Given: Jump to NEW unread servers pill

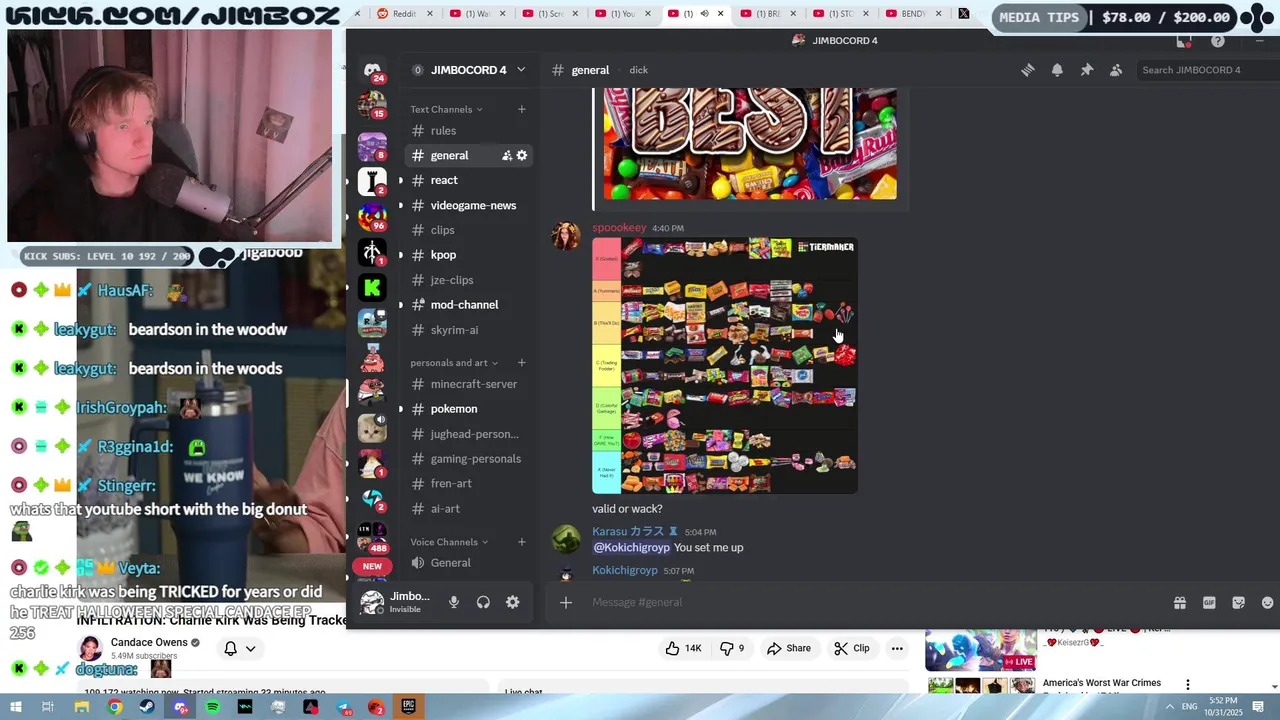Looking at the screenshot, I should (372, 566).
